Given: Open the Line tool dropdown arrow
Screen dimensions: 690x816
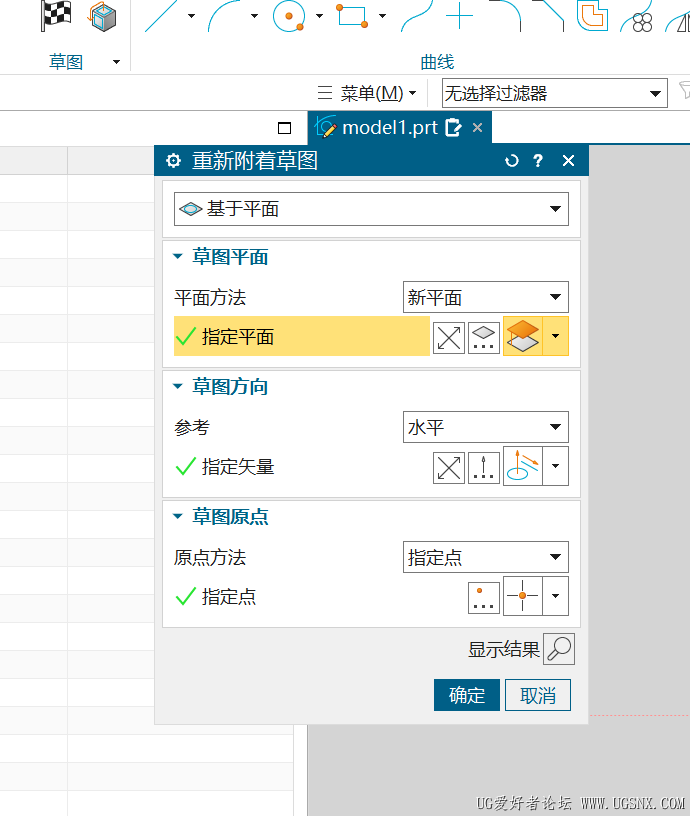Looking at the screenshot, I should pos(191,16).
